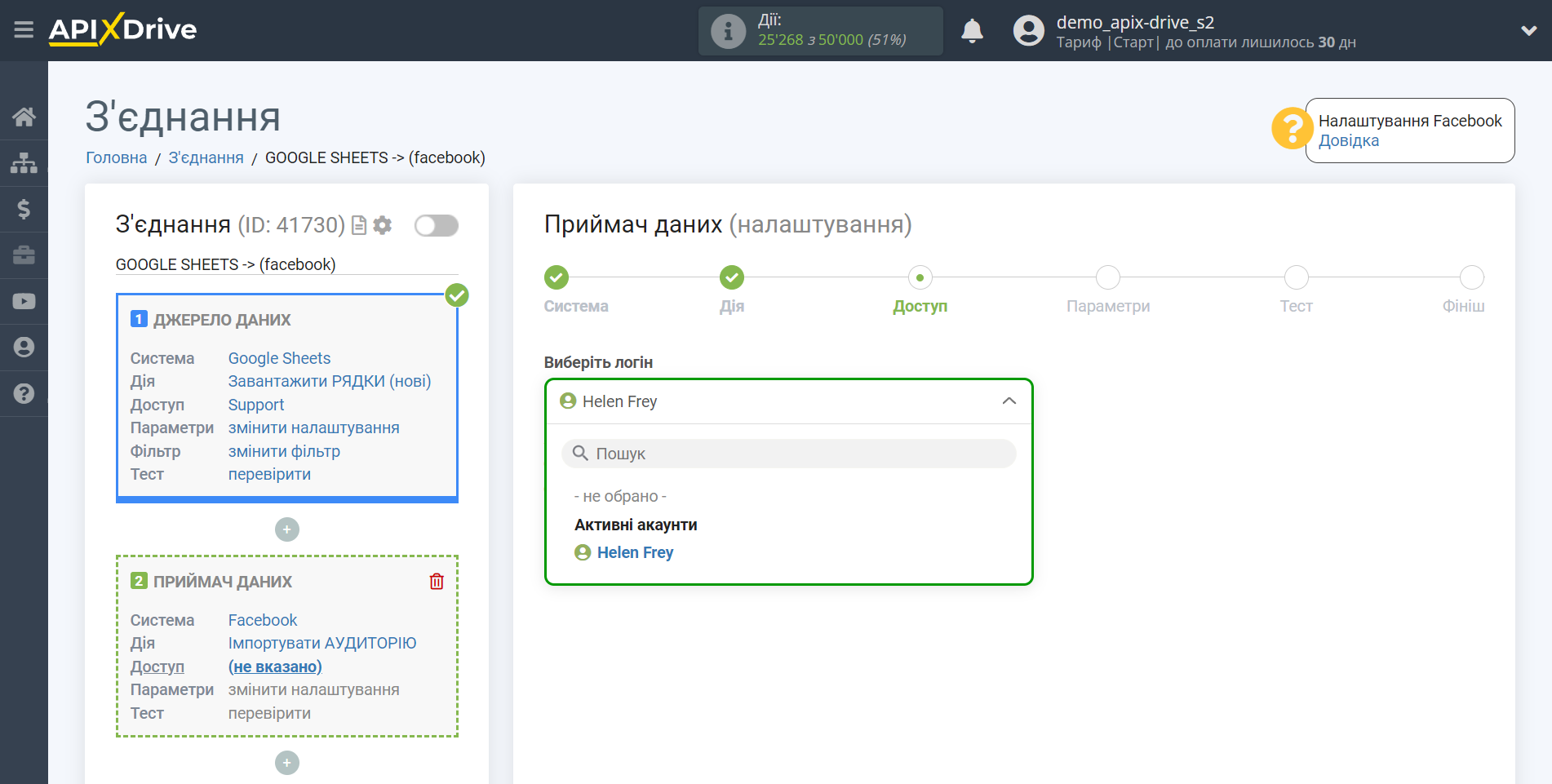Add a step between source and receiver
The height and width of the screenshot is (784, 1552).
pyautogui.click(x=287, y=529)
